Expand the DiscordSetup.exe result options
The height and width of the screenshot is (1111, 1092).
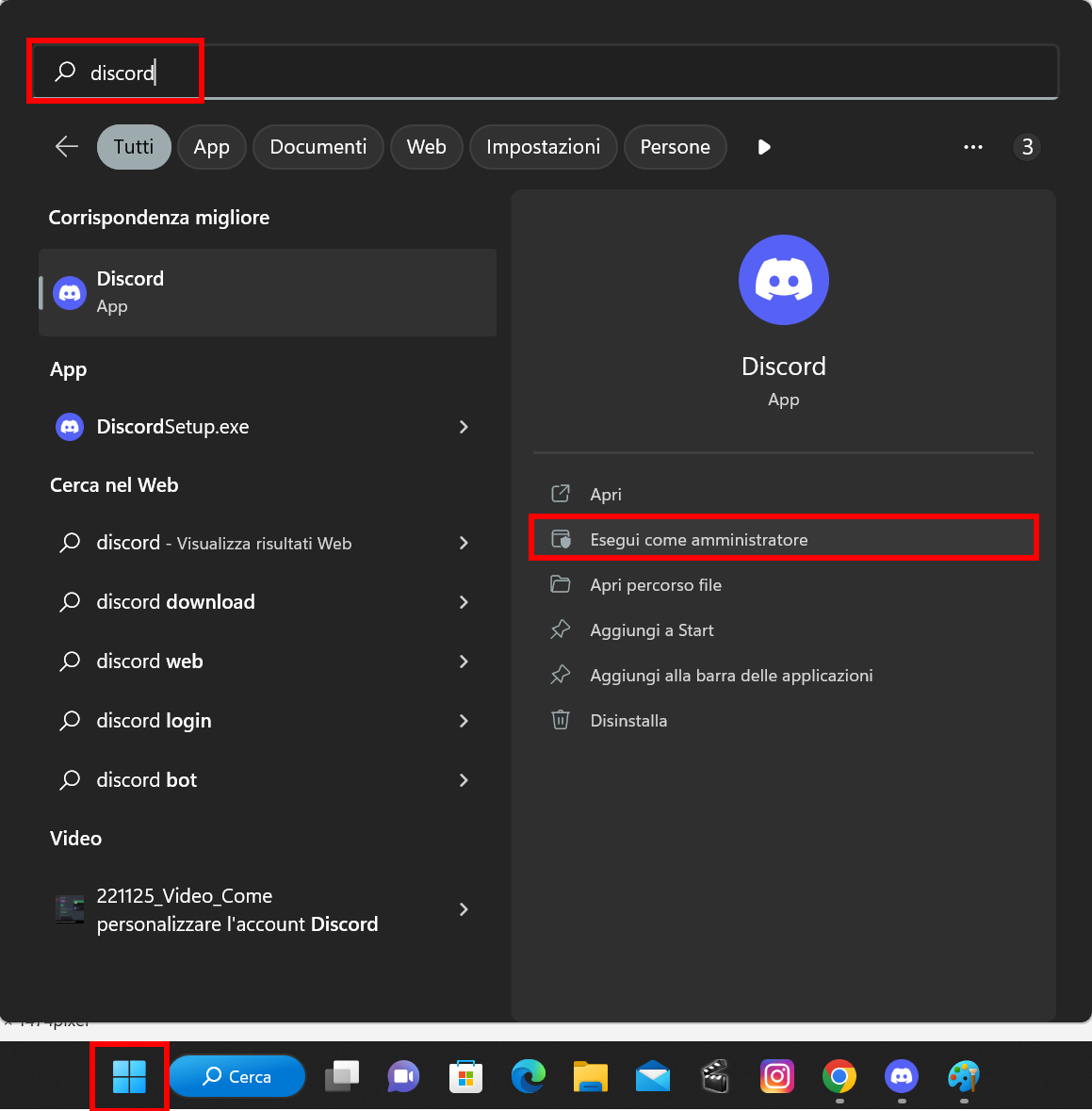(463, 427)
